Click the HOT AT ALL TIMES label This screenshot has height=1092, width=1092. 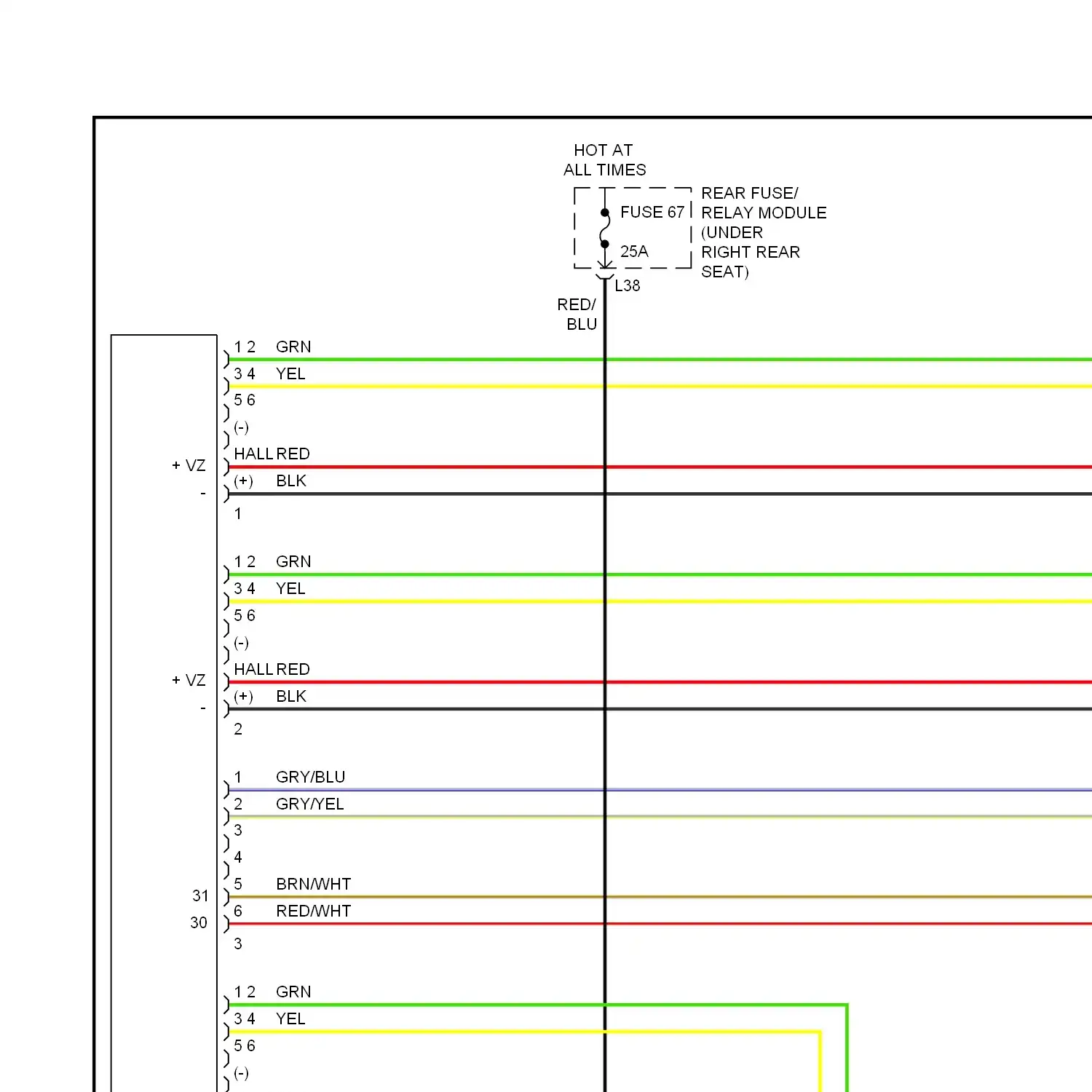pyautogui.click(x=604, y=160)
